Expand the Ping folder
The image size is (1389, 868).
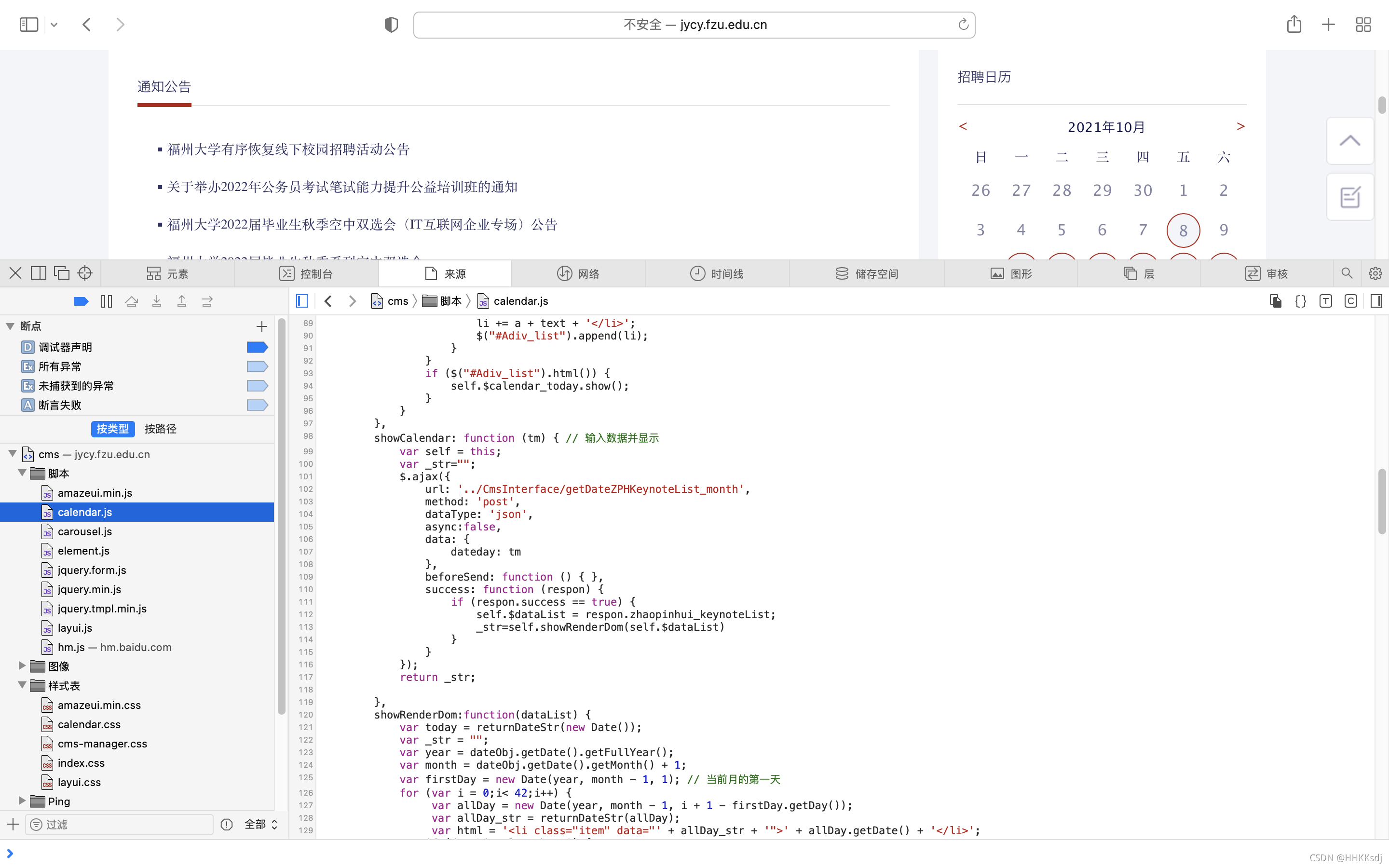(x=22, y=801)
